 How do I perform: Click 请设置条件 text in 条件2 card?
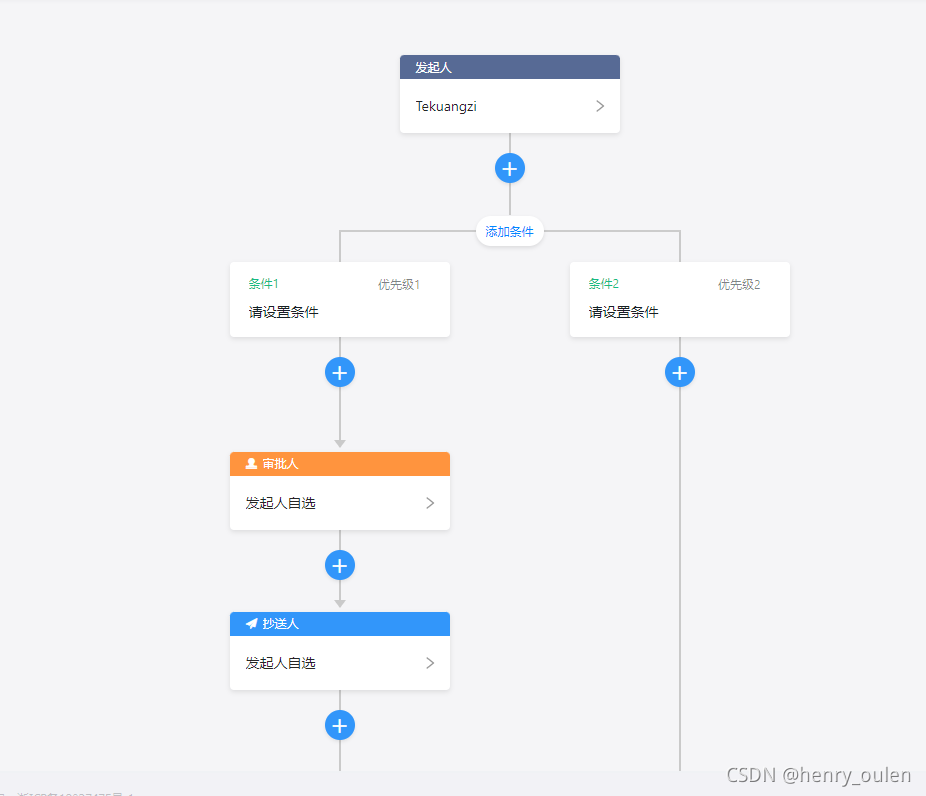click(x=624, y=312)
